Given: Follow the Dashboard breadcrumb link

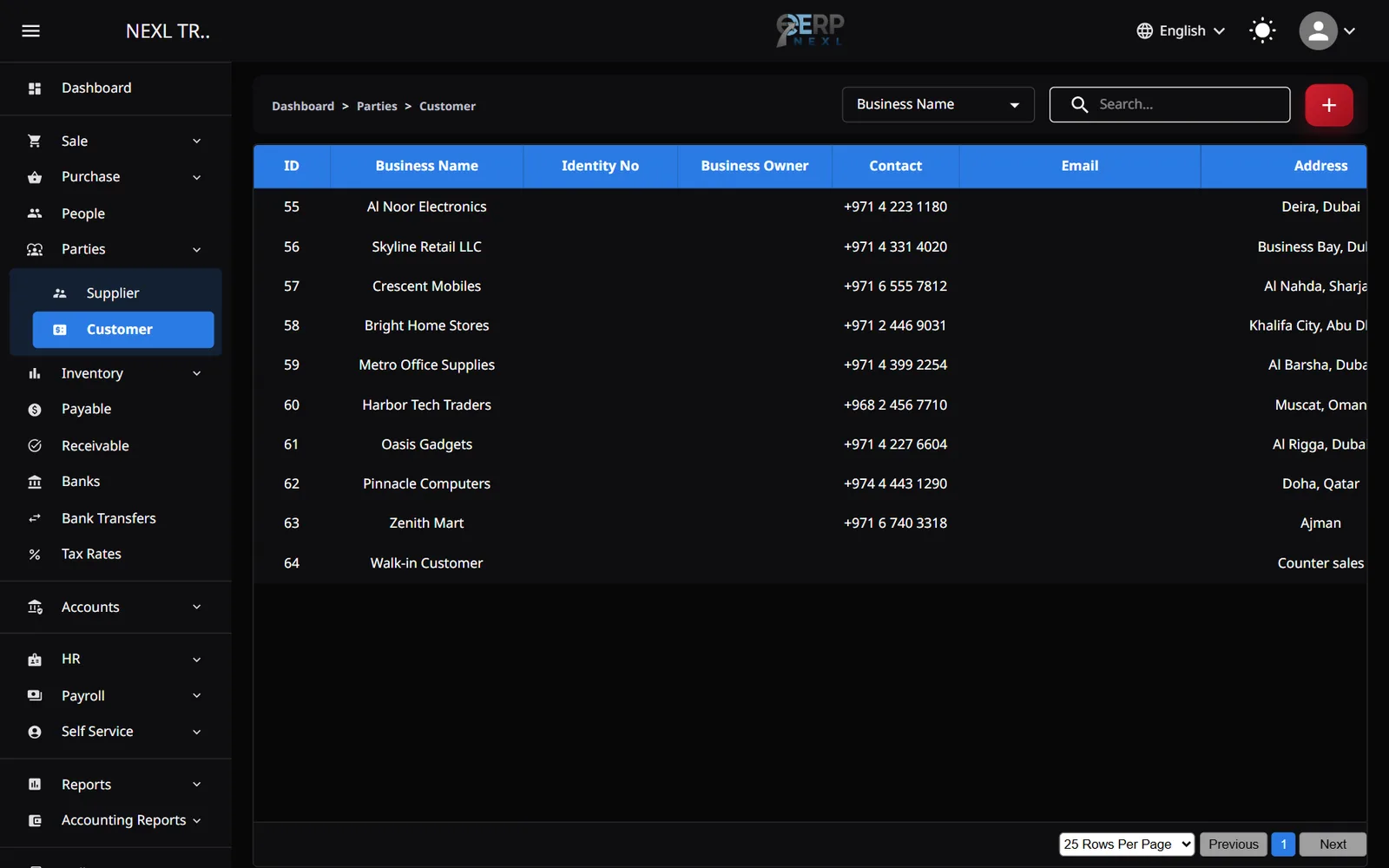Looking at the screenshot, I should click(303, 106).
